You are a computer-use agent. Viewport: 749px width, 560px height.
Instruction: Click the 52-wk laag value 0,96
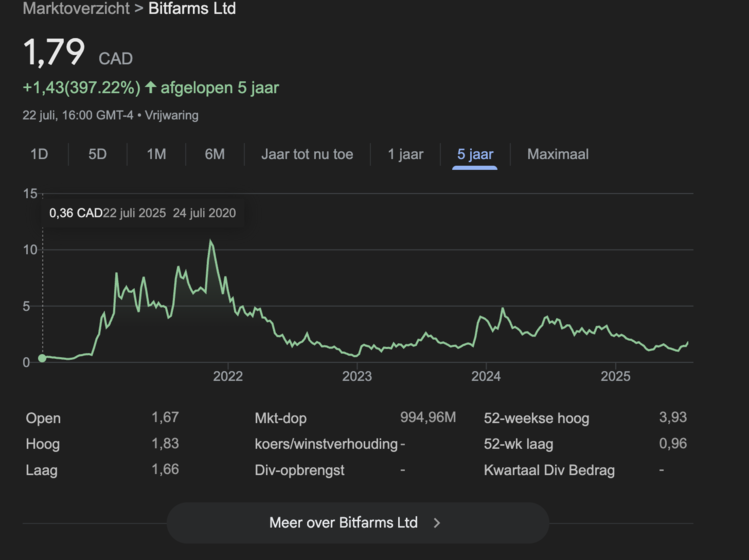click(x=673, y=443)
